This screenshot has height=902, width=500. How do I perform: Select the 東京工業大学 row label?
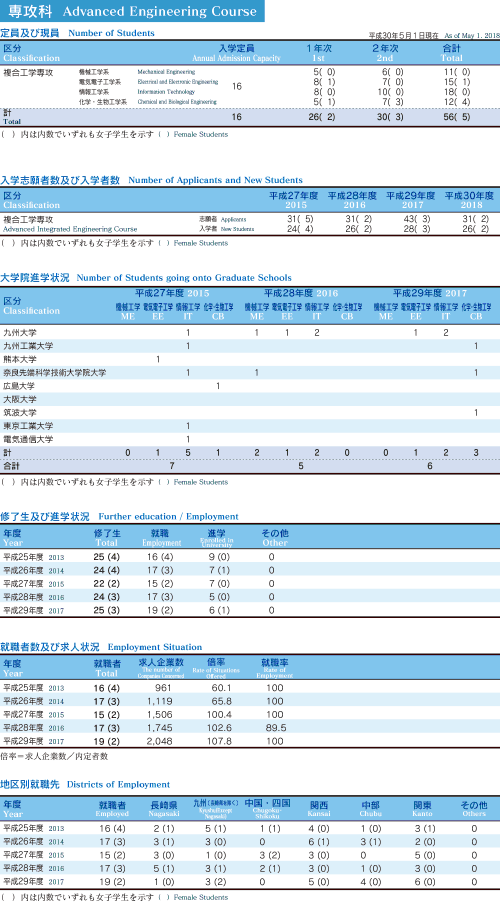28,426
